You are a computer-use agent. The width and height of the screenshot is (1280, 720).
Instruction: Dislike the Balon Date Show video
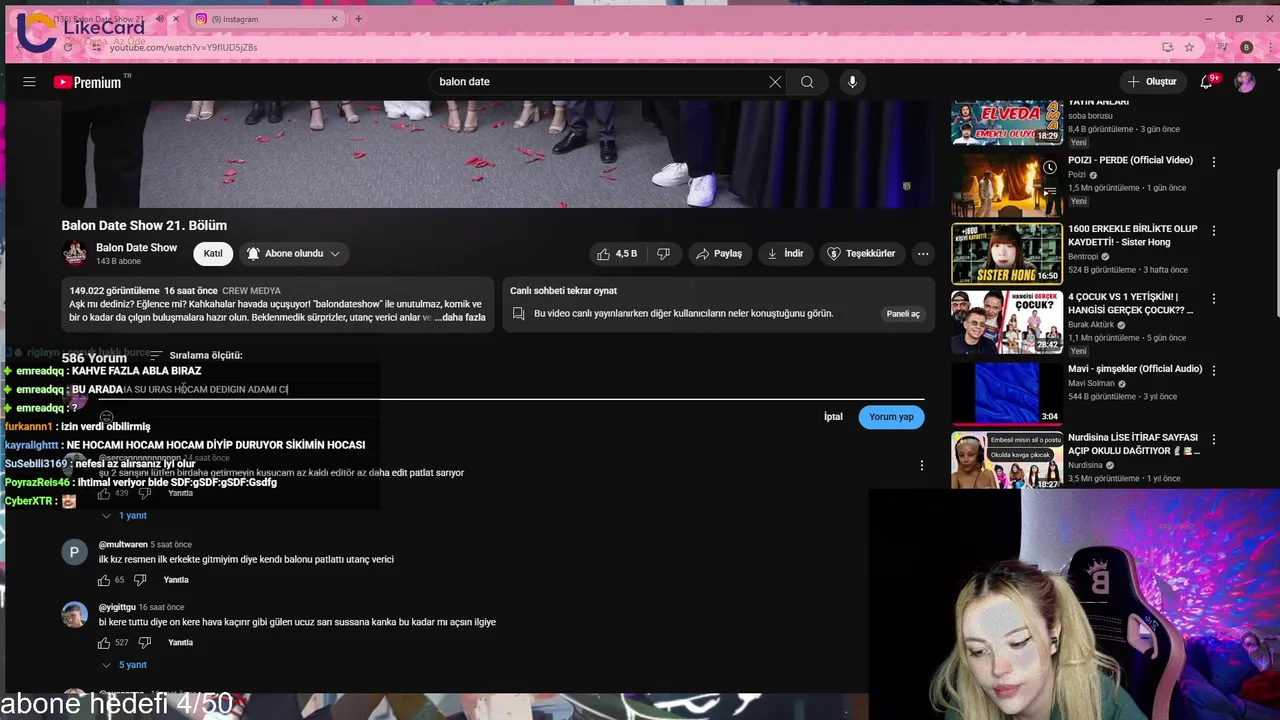coord(663,254)
